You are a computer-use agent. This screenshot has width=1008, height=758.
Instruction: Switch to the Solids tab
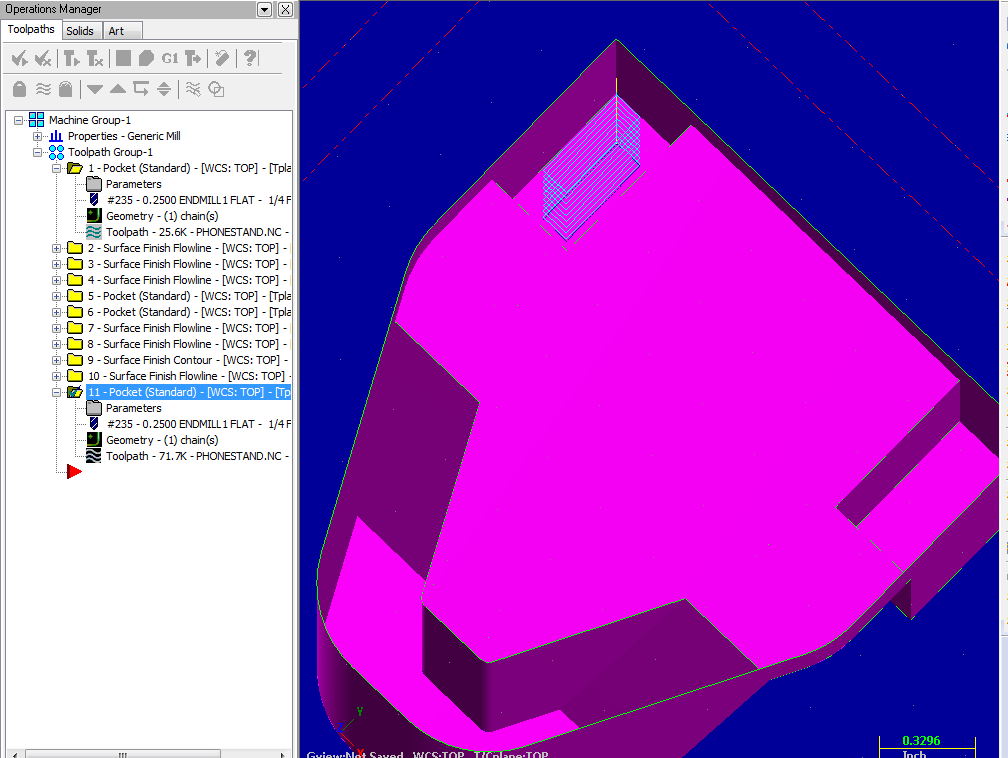[79, 31]
